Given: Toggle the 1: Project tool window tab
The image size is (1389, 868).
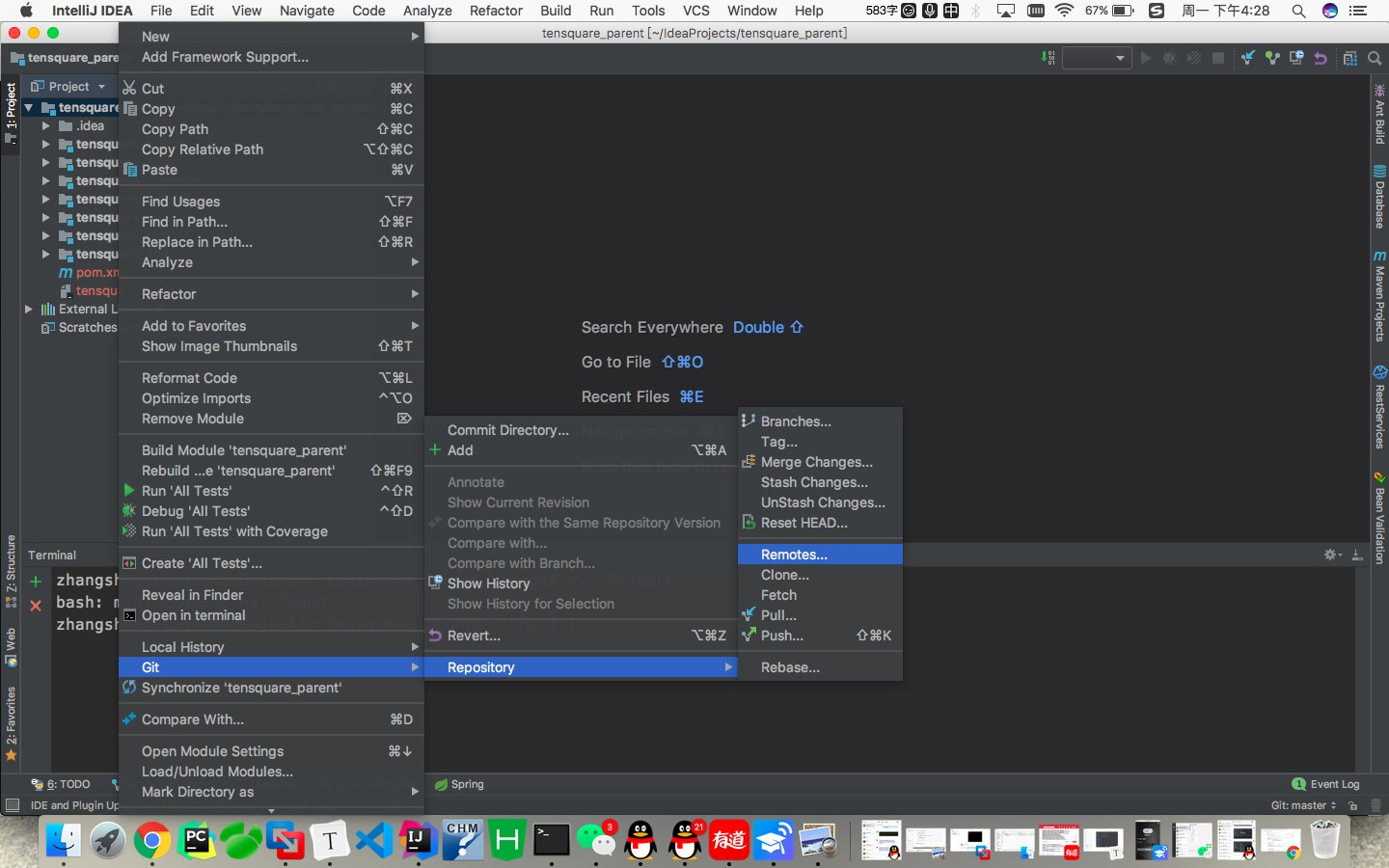Looking at the screenshot, I should tap(11, 113).
